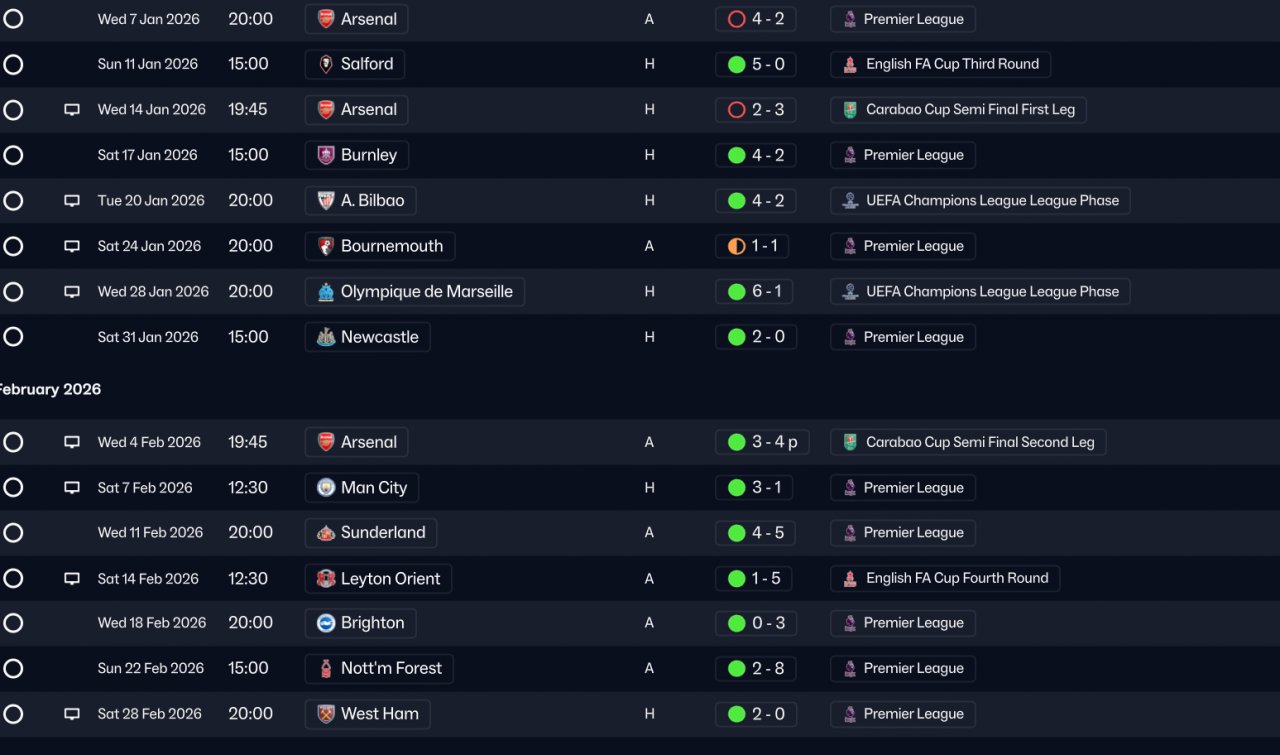Open the Man City team link
This screenshot has height=755, width=1280.
tap(362, 488)
